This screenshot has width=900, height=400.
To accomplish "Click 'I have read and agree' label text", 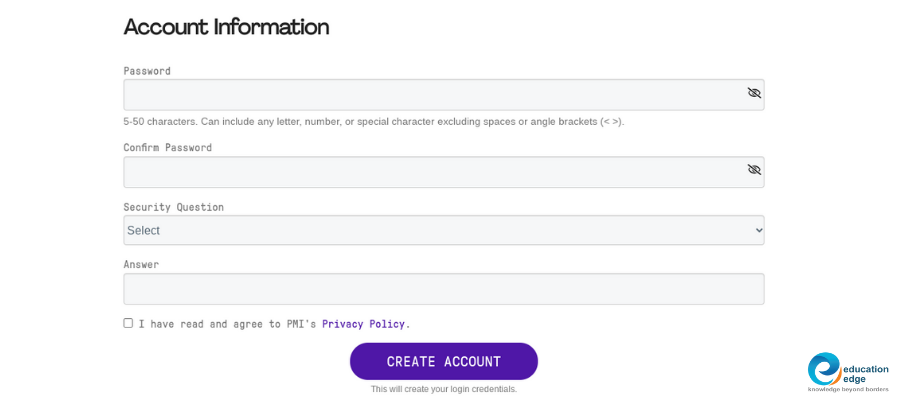I will click(227, 324).
